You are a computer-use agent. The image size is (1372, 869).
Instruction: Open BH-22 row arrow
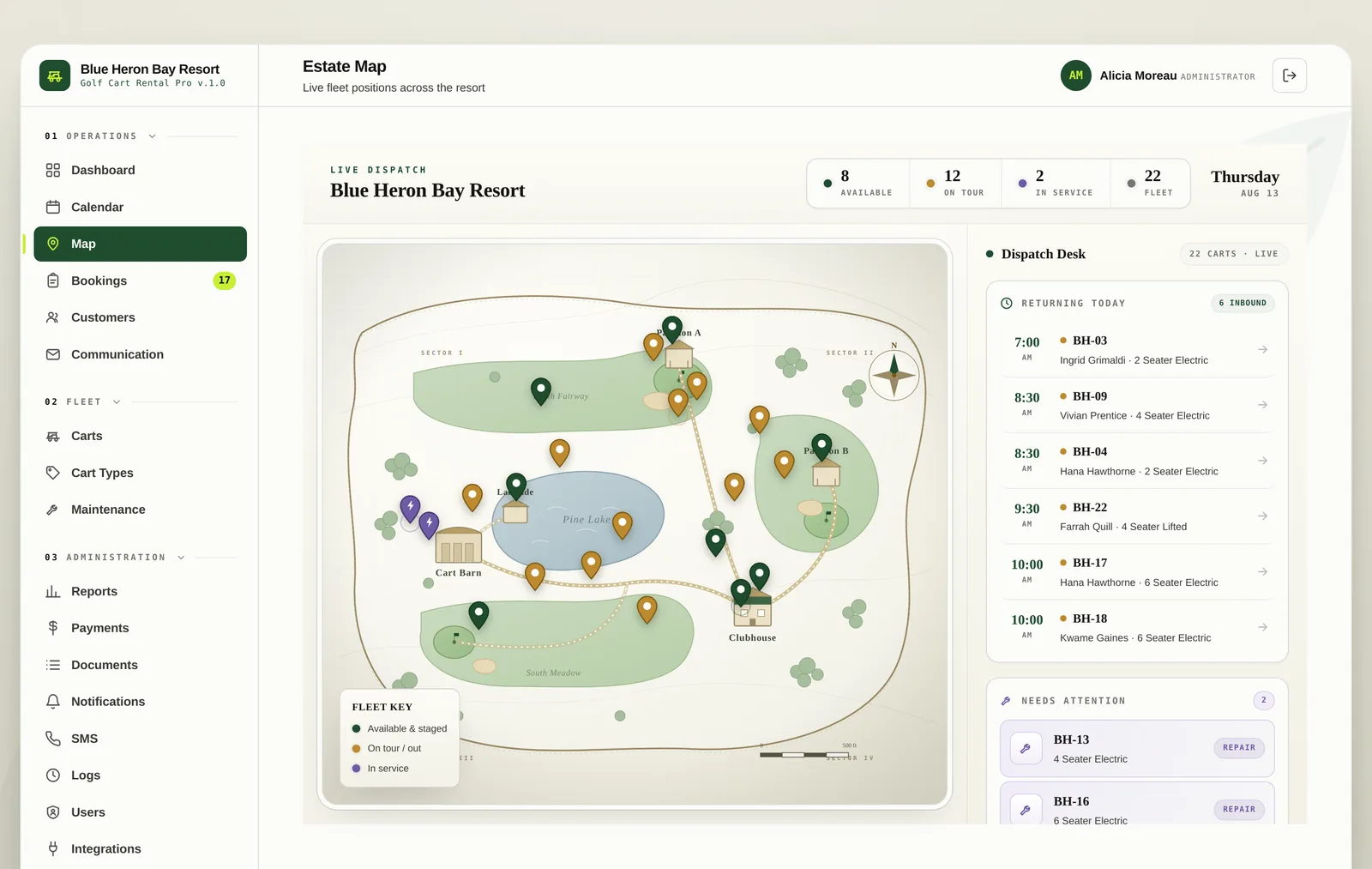click(1262, 516)
